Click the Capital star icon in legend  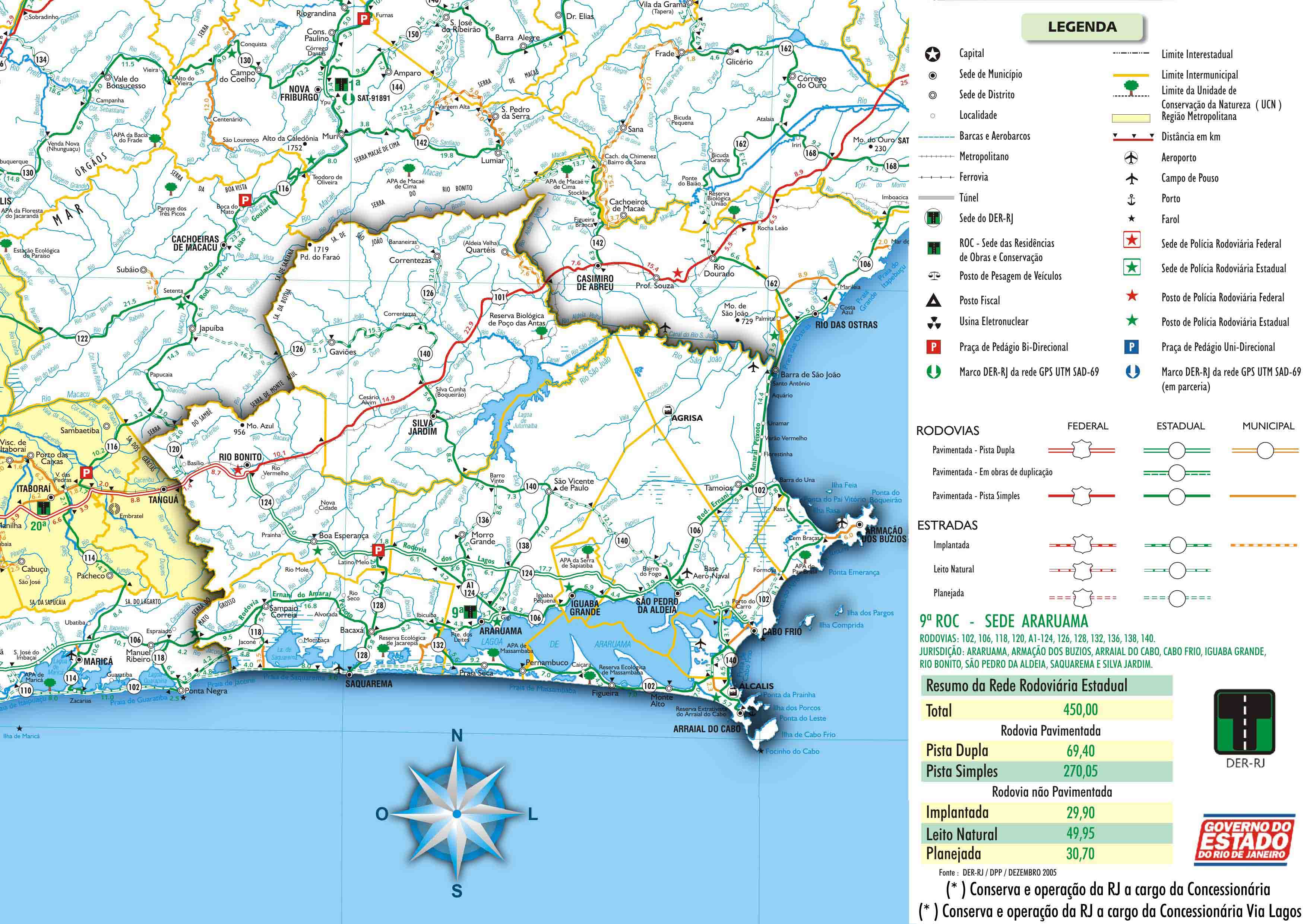[x=933, y=54]
